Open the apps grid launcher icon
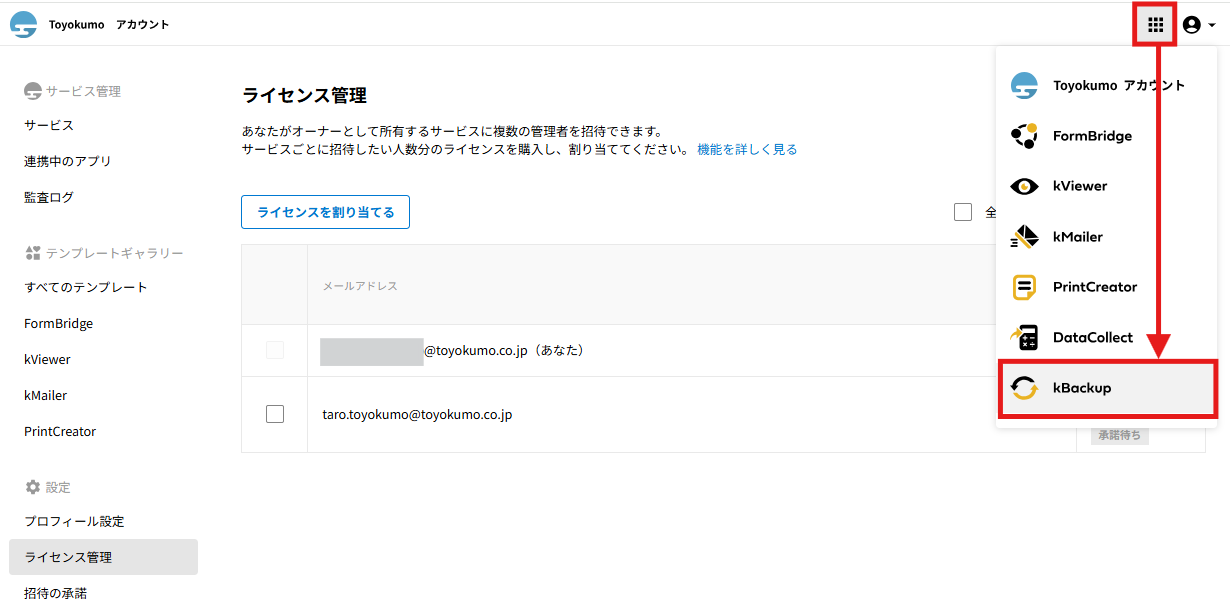 (x=1155, y=25)
